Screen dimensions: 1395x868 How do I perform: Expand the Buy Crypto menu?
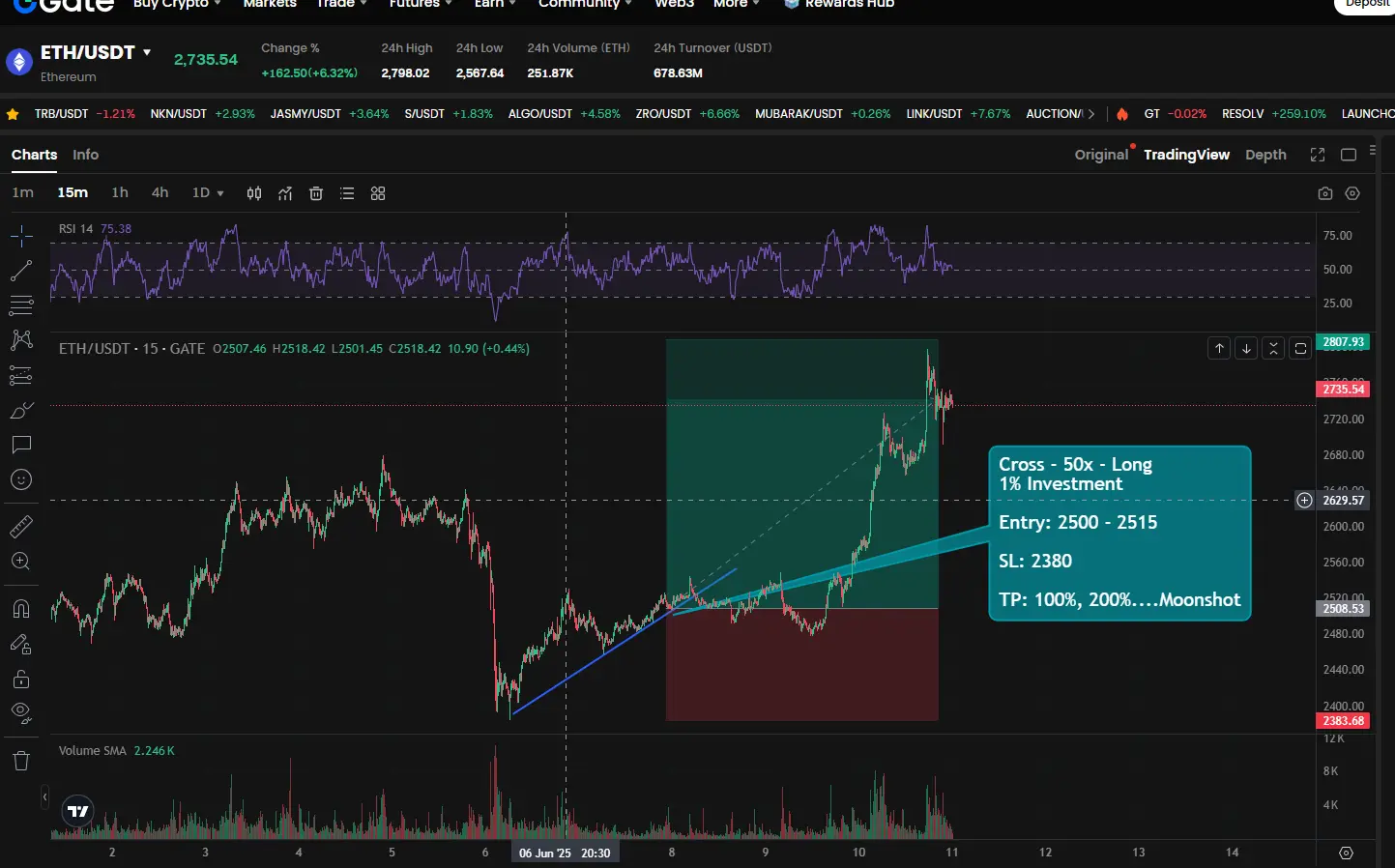(x=177, y=4)
